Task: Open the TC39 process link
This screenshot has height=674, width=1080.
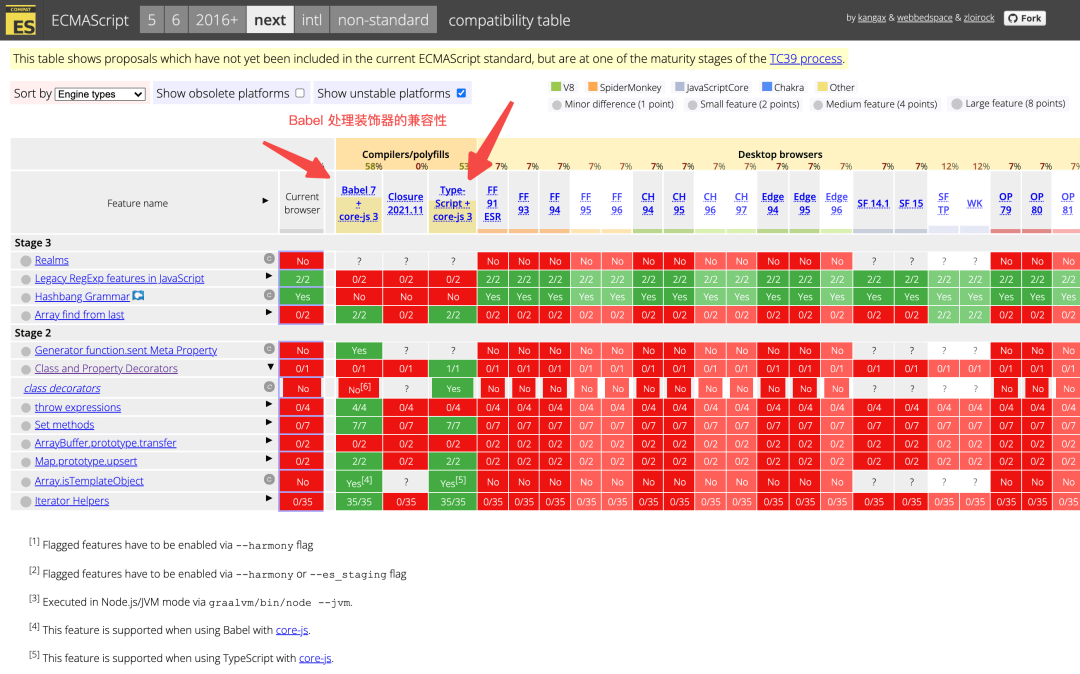Action: click(x=805, y=59)
